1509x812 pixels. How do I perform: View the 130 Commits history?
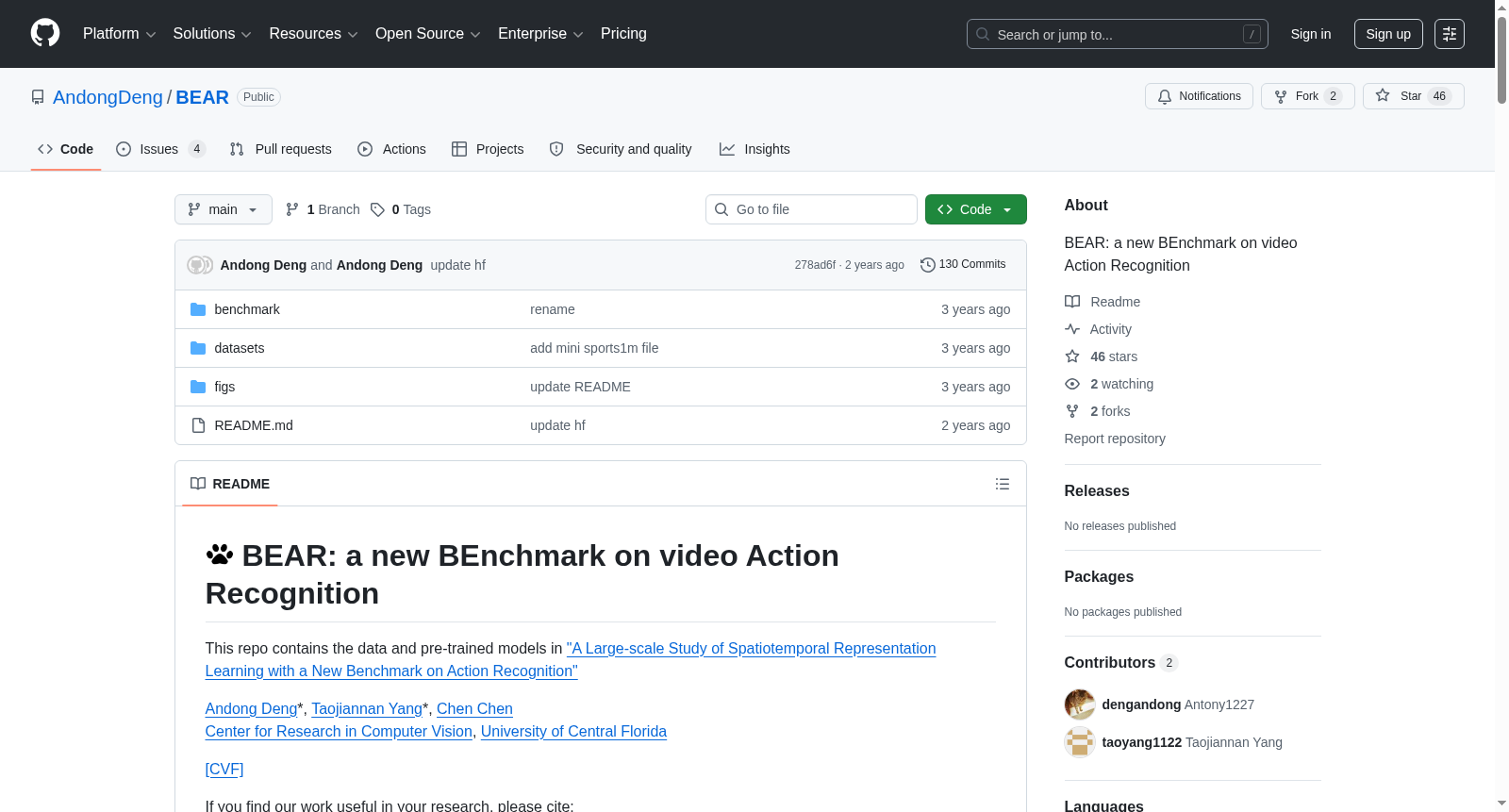(963, 265)
